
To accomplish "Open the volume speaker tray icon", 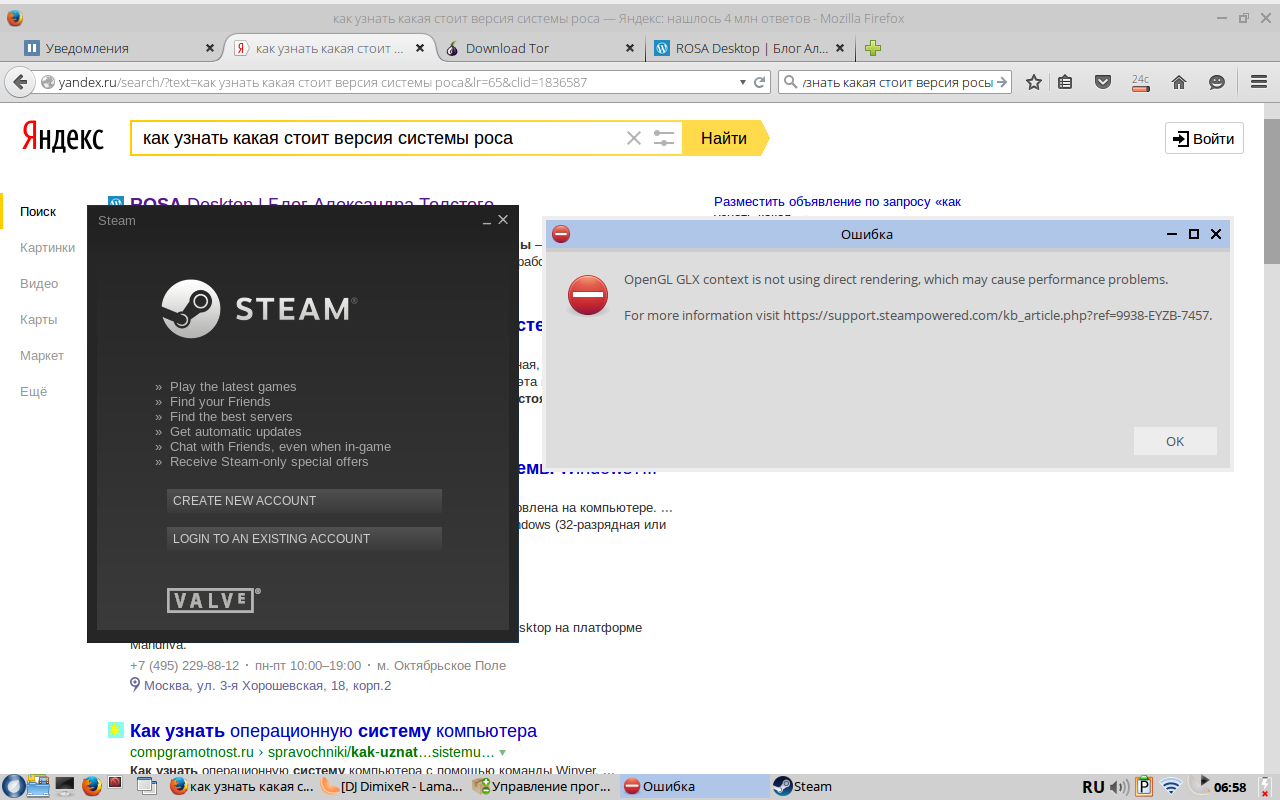I will click(1119, 787).
